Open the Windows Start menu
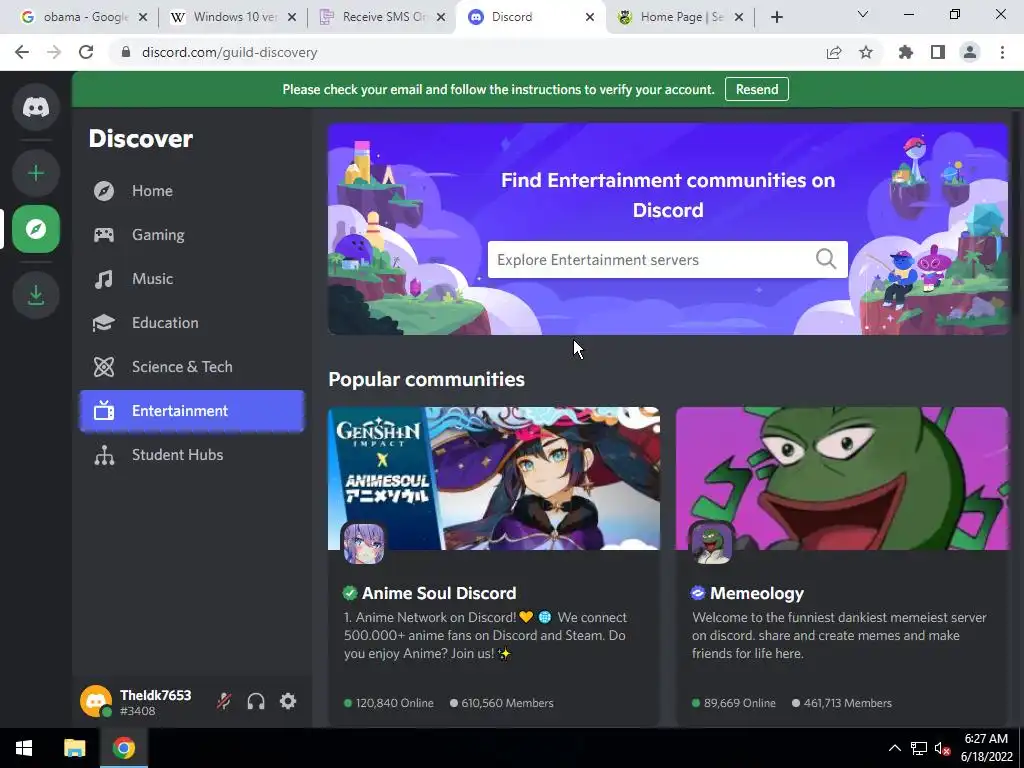The height and width of the screenshot is (768, 1024). click(x=24, y=748)
